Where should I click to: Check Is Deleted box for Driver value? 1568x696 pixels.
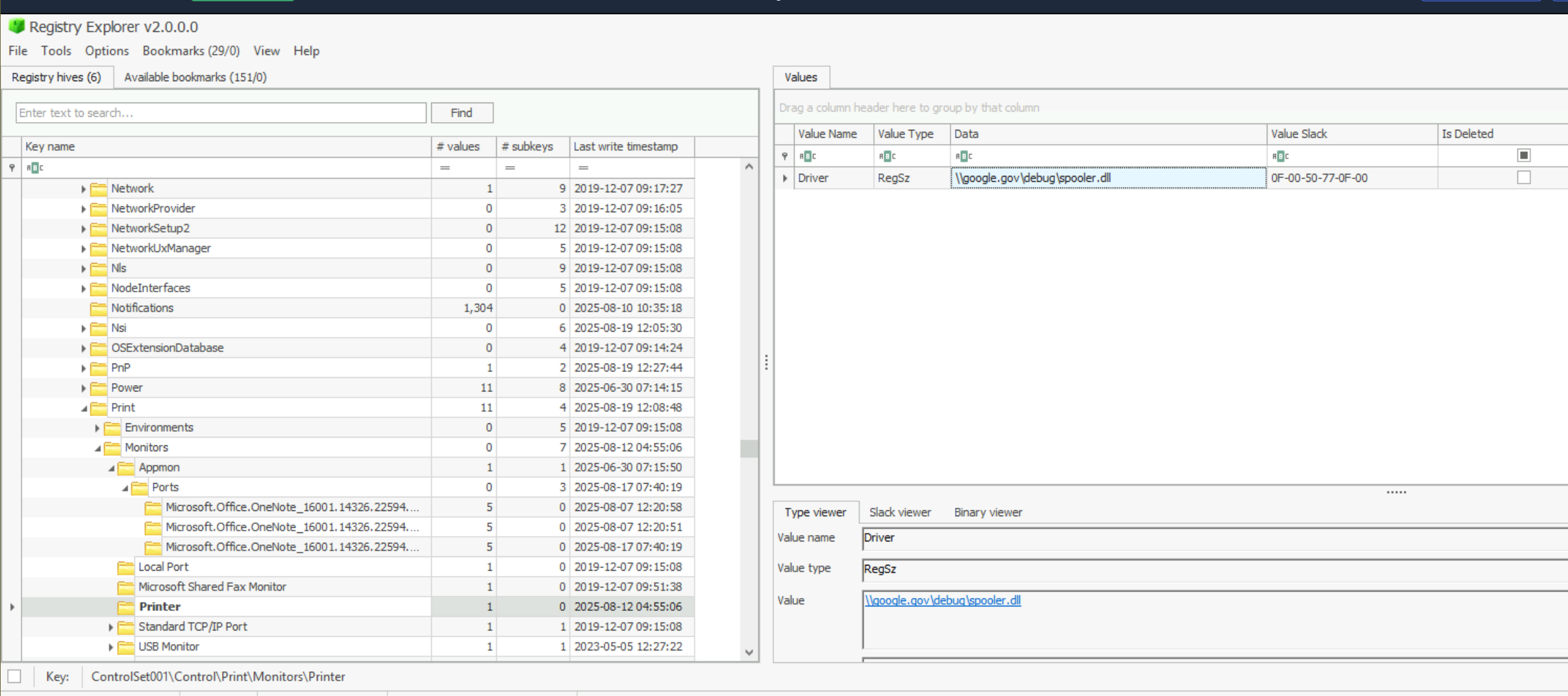point(1524,177)
